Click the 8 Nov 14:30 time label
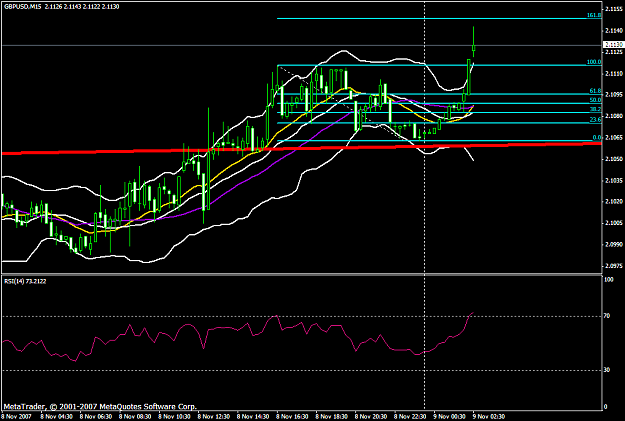Screen dimensions: 625x421 point(253,417)
